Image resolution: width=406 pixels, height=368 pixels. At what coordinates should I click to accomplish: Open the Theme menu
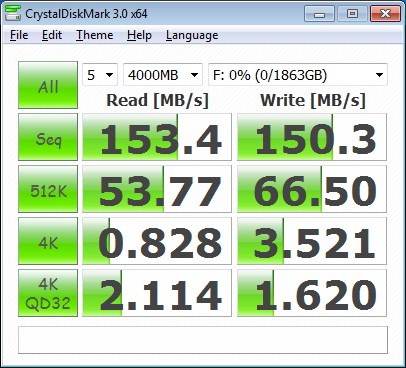click(95, 35)
